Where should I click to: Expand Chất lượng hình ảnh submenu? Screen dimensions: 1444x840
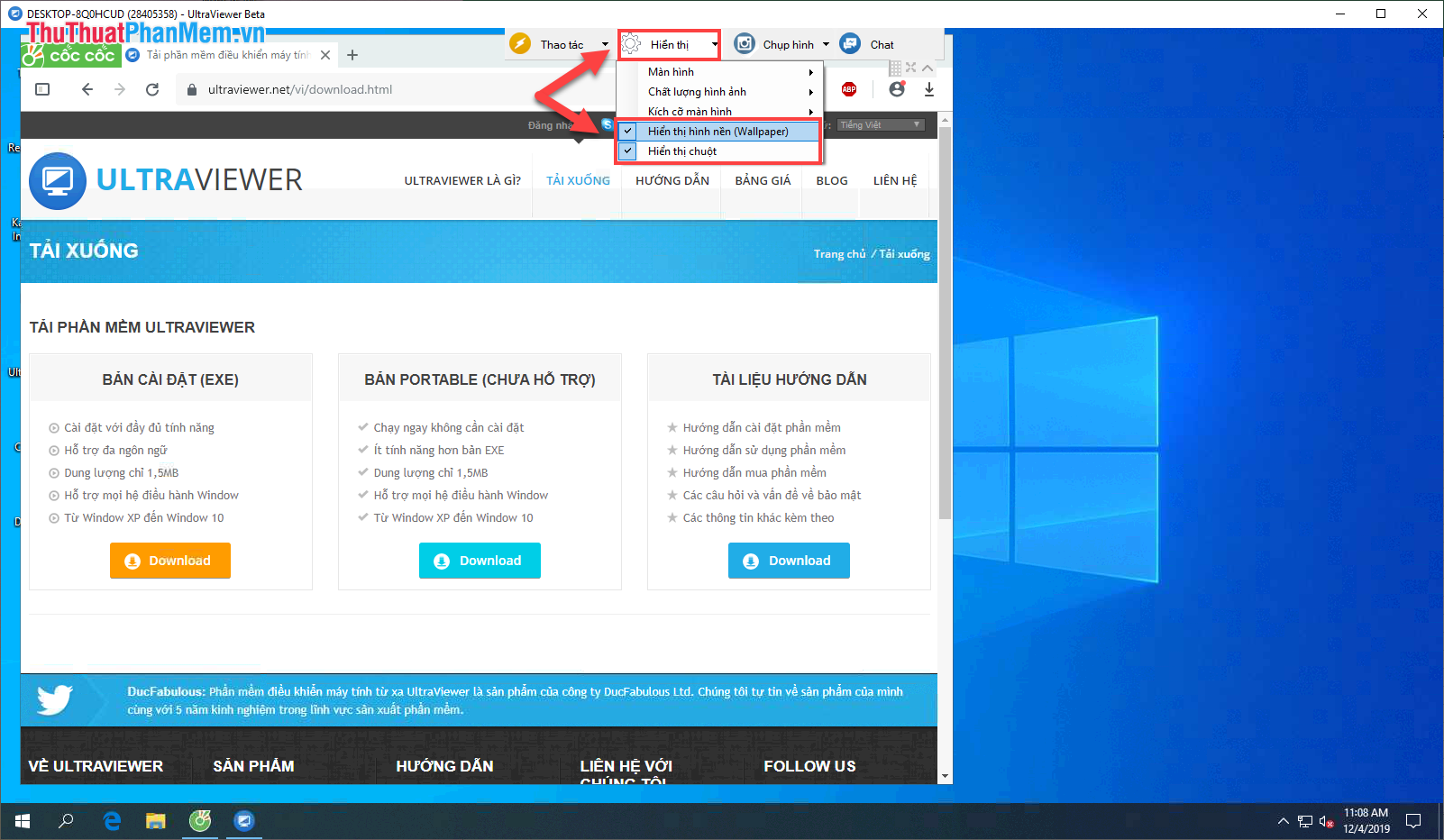[x=718, y=92]
